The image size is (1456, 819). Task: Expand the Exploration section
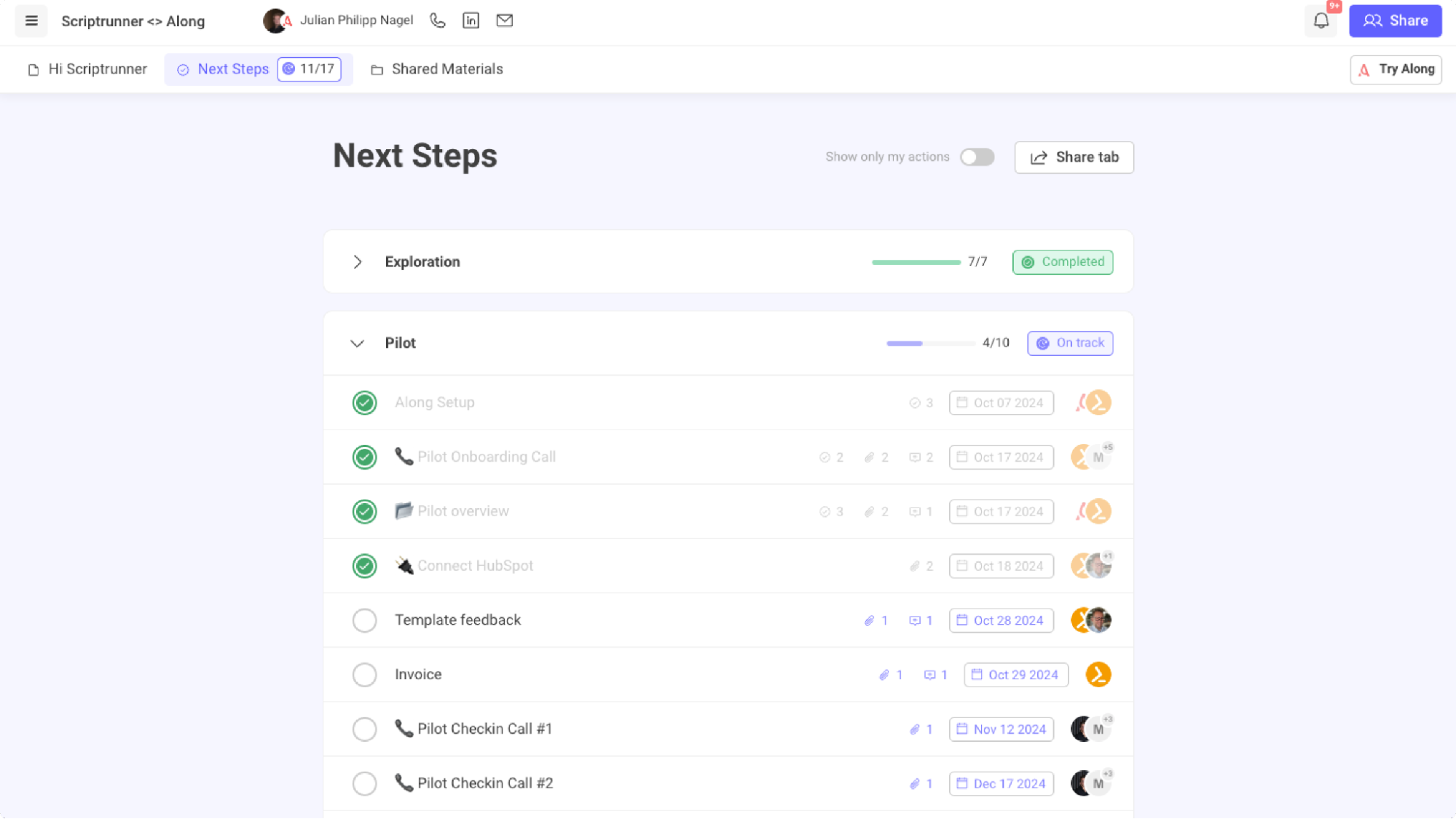pyautogui.click(x=357, y=261)
